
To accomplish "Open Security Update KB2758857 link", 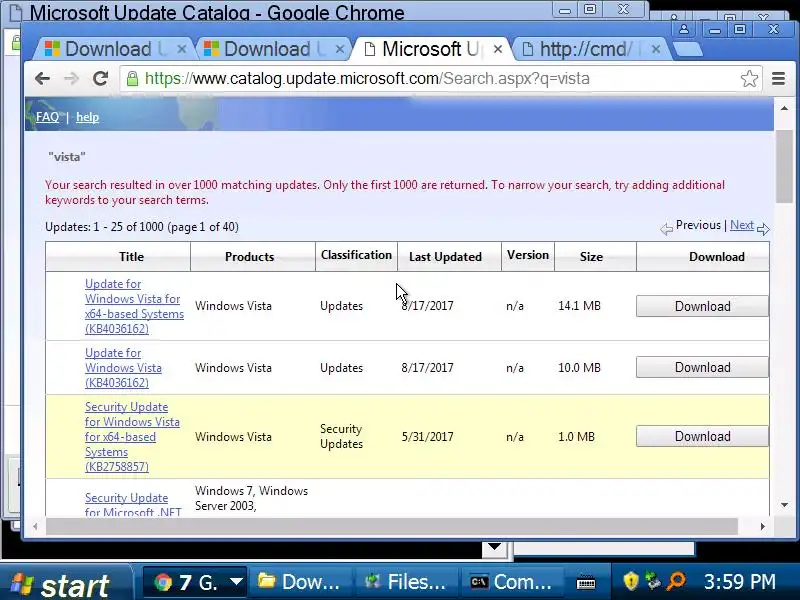I will click(132, 437).
